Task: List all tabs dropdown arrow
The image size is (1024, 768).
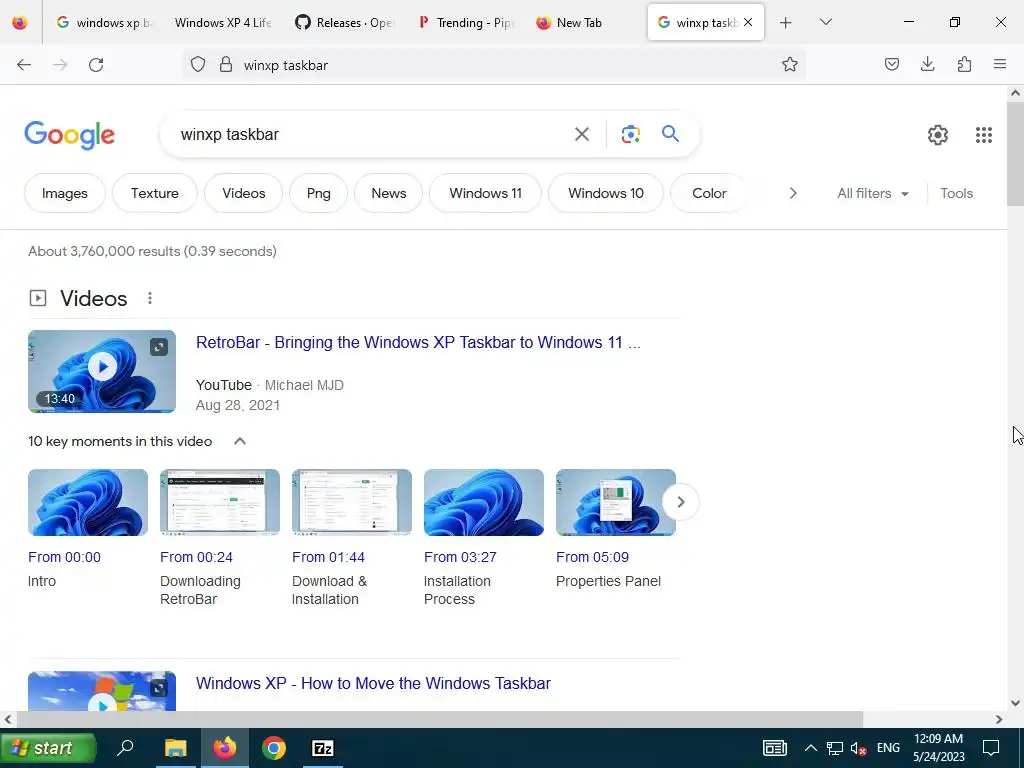Action: coord(825,23)
